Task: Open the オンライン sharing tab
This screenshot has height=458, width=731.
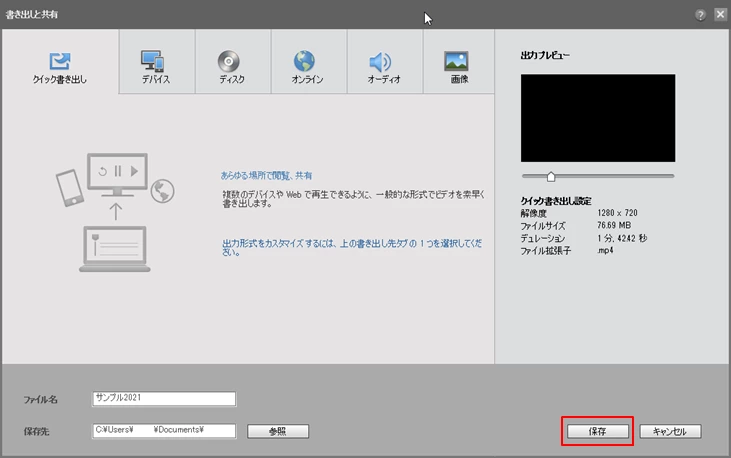Action: point(309,62)
